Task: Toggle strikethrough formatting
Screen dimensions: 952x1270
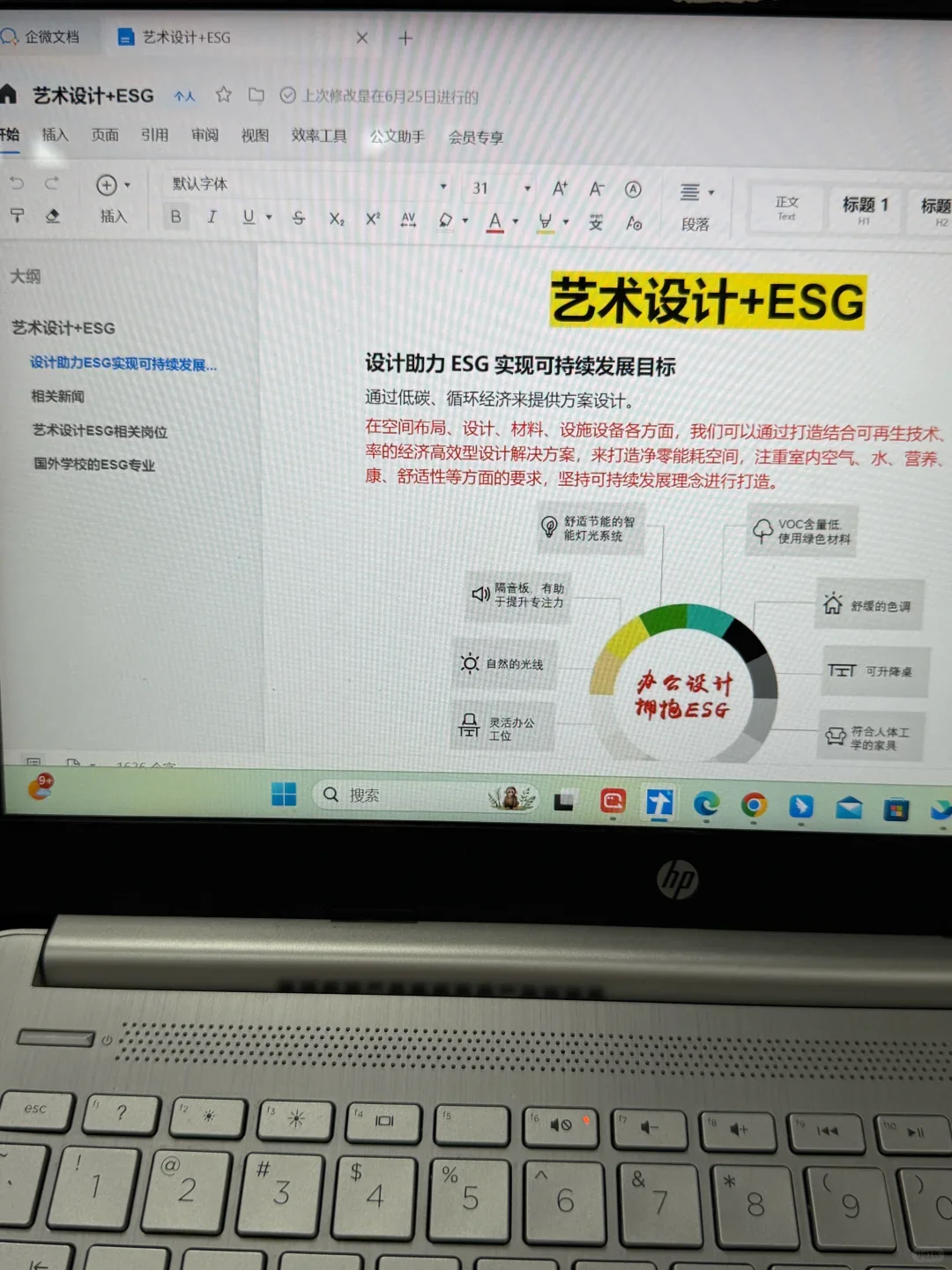Action: point(299,218)
